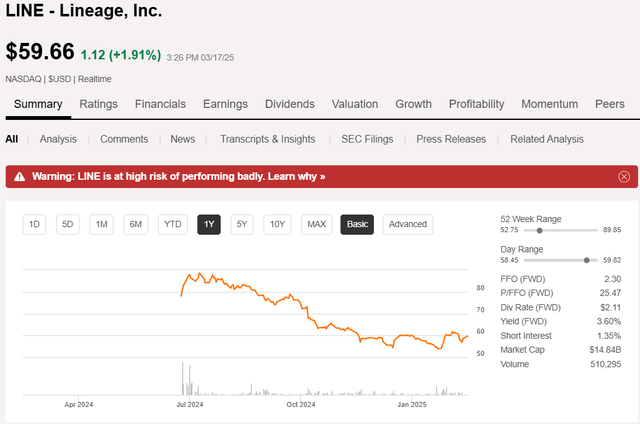Viewport: 640px width, 424px height.
Task: Select the 1D chart range
Action: [34, 224]
